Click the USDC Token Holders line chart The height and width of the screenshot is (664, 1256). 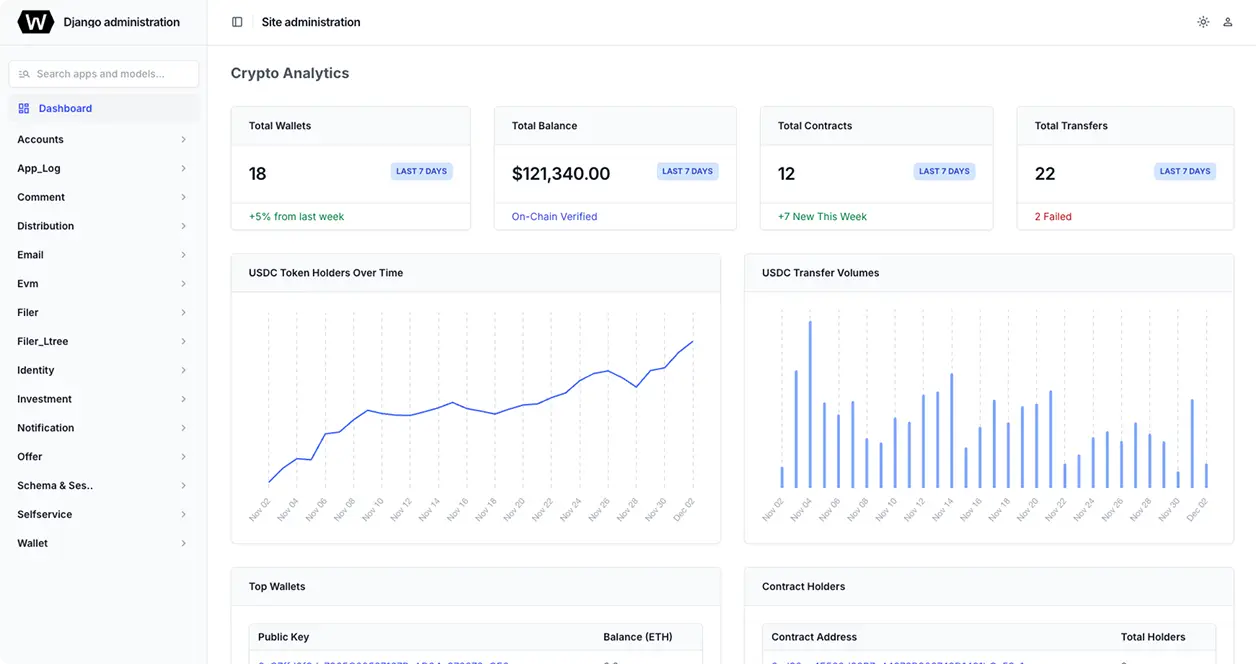480,410
